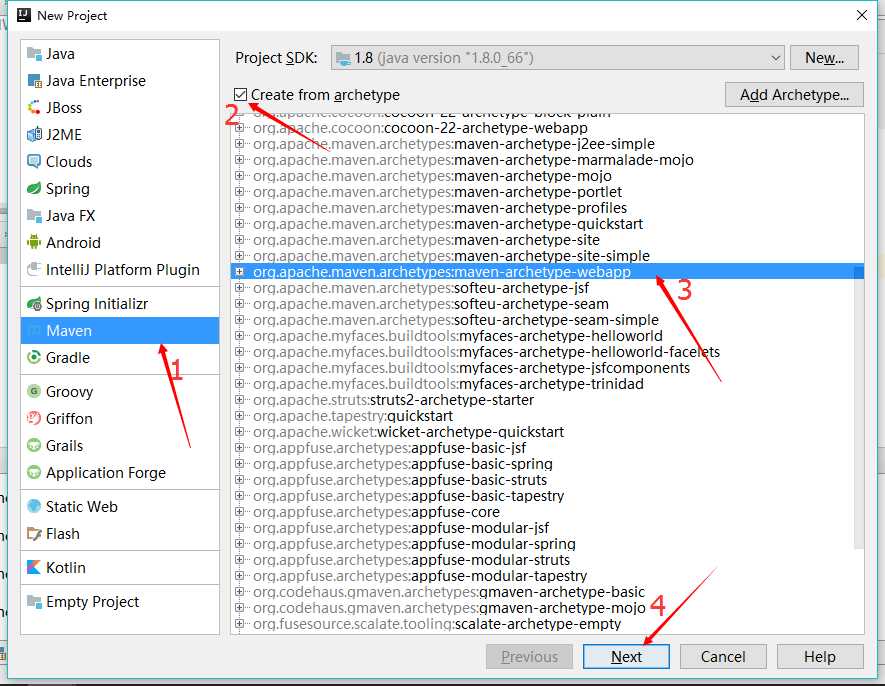This screenshot has height=686, width=885.
Task: Select Maven in project type list
Action: pyautogui.click(x=120, y=331)
